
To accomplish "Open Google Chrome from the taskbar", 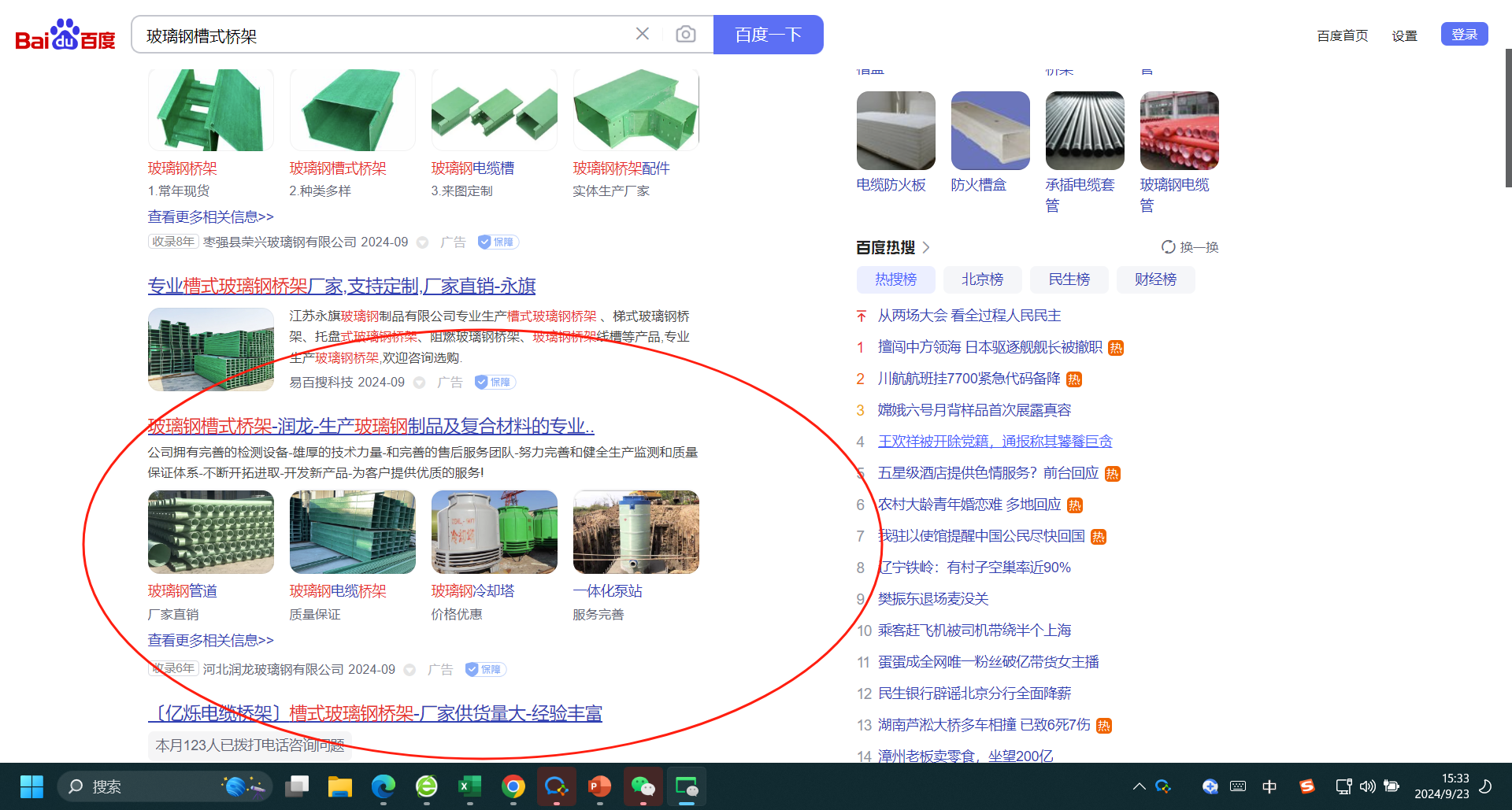I will click(x=513, y=786).
